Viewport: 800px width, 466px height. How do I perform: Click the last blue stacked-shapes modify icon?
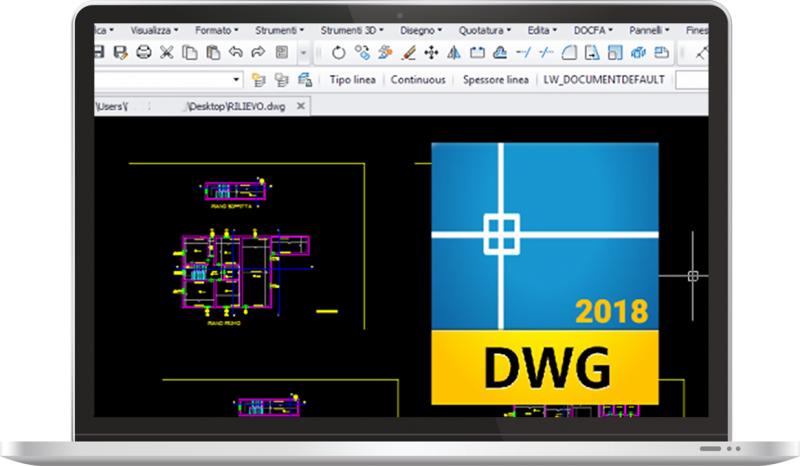pyautogui.click(x=661, y=53)
